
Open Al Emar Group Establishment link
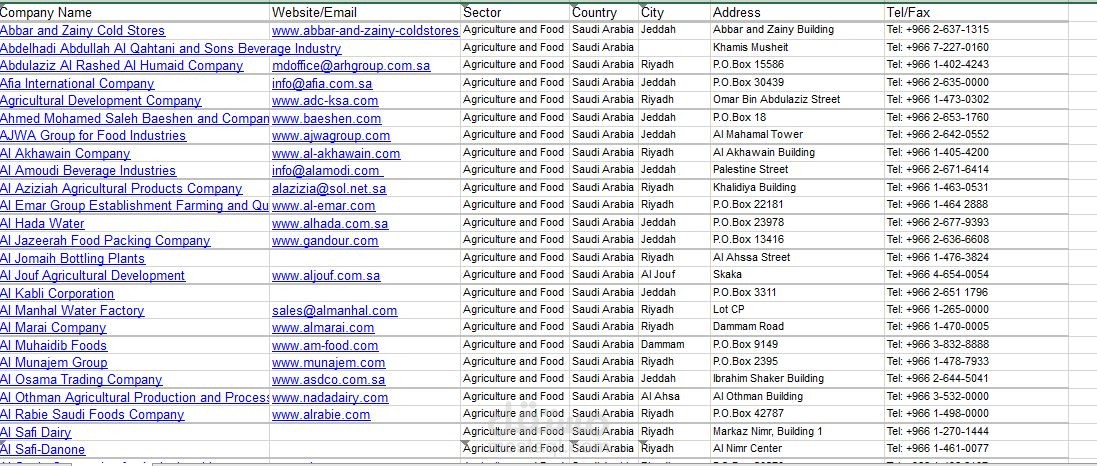tap(134, 206)
